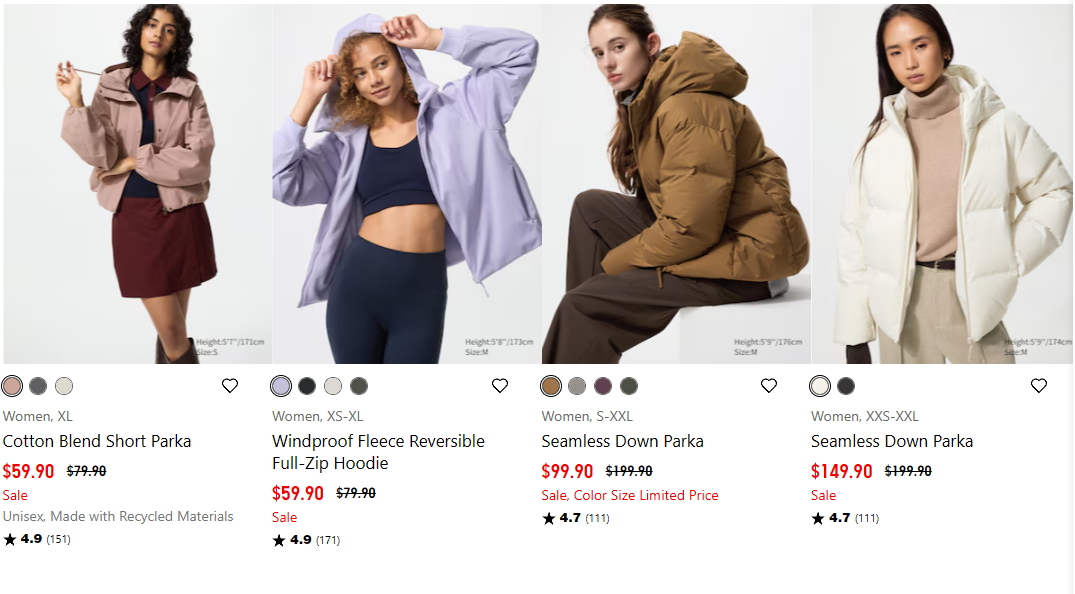Favorite the Cotton Blend Short Parka with heart icon
The image size is (1075, 594).
click(x=230, y=385)
